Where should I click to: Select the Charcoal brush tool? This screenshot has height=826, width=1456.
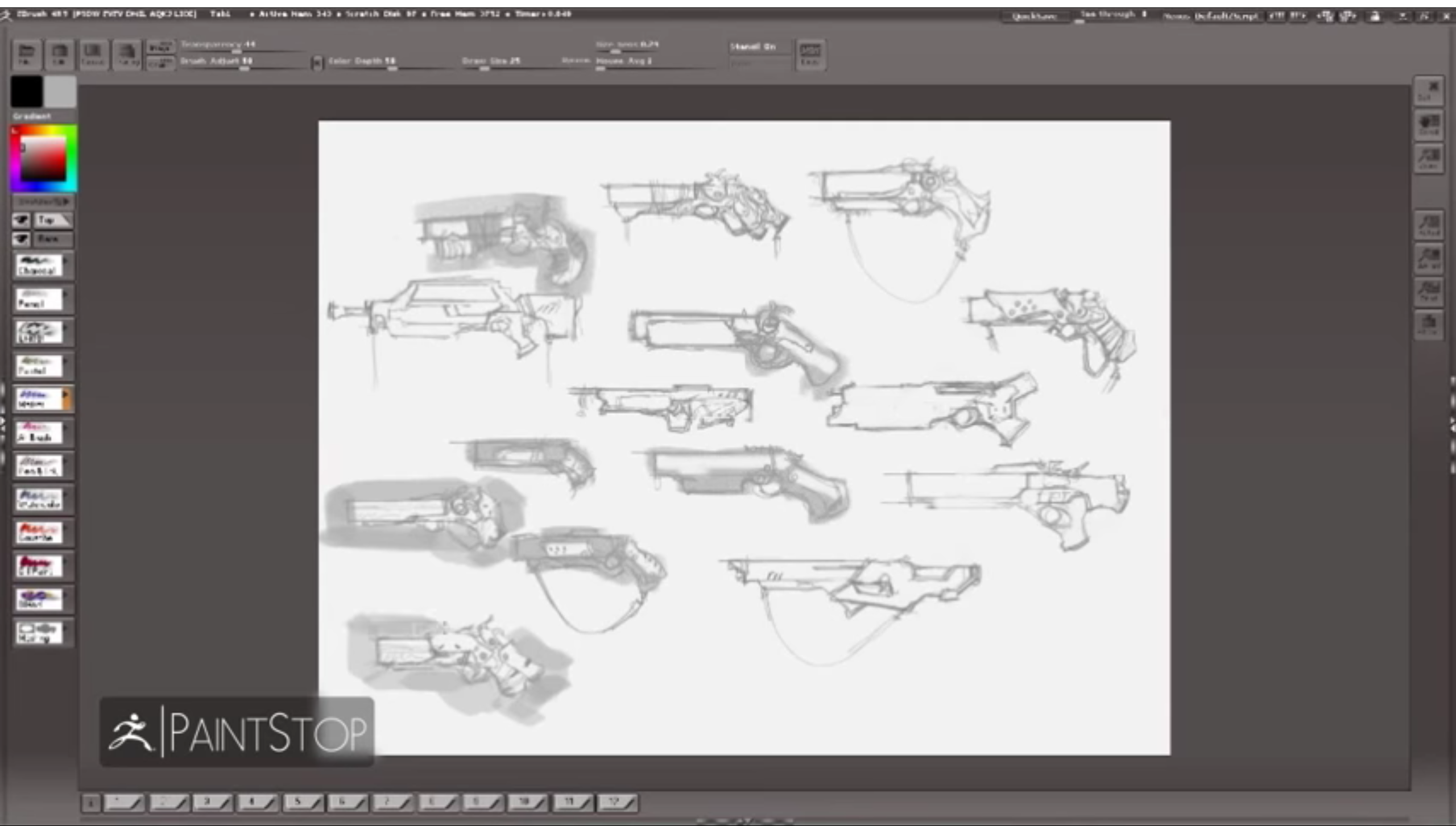(39, 265)
